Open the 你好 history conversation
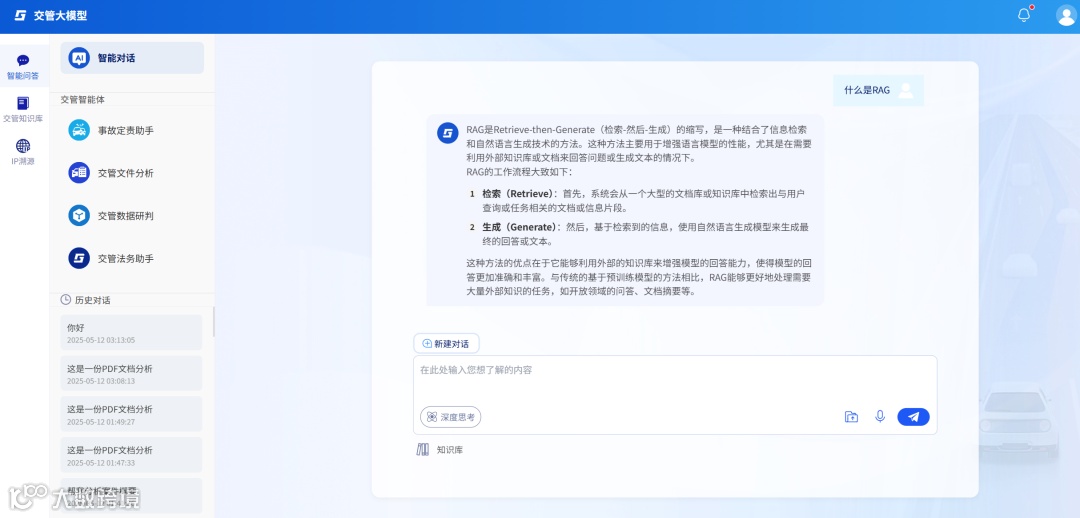 tap(131, 333)
